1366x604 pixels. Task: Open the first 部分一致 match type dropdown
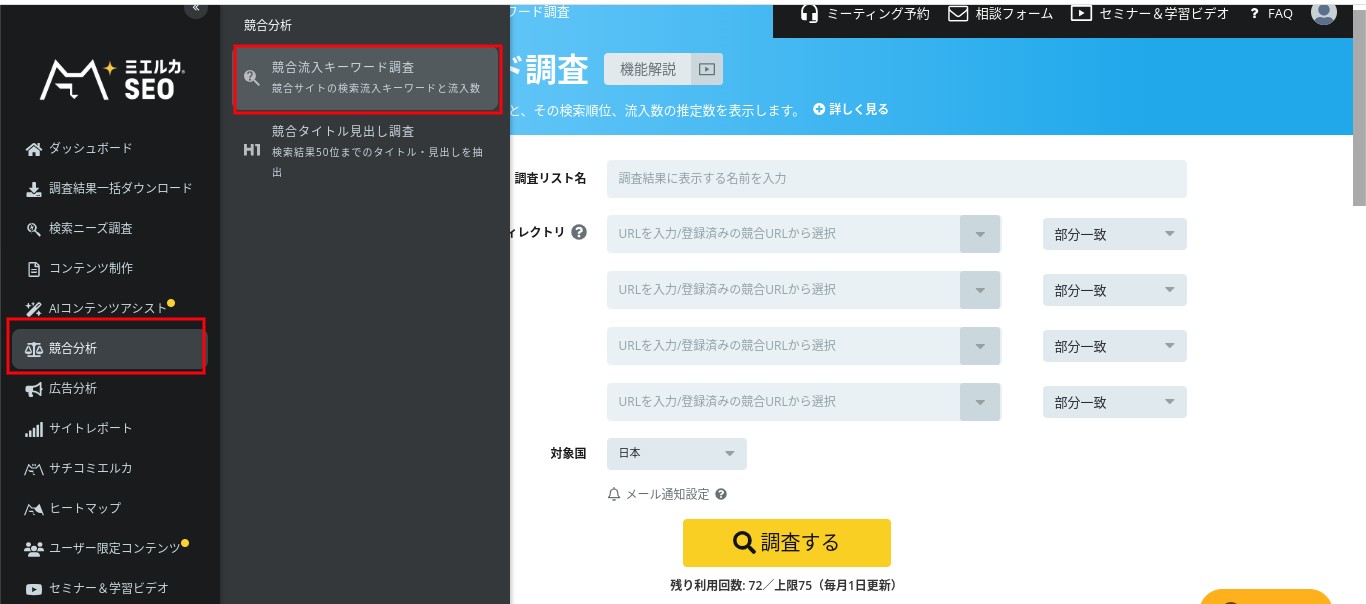[x=1114, y=234]
